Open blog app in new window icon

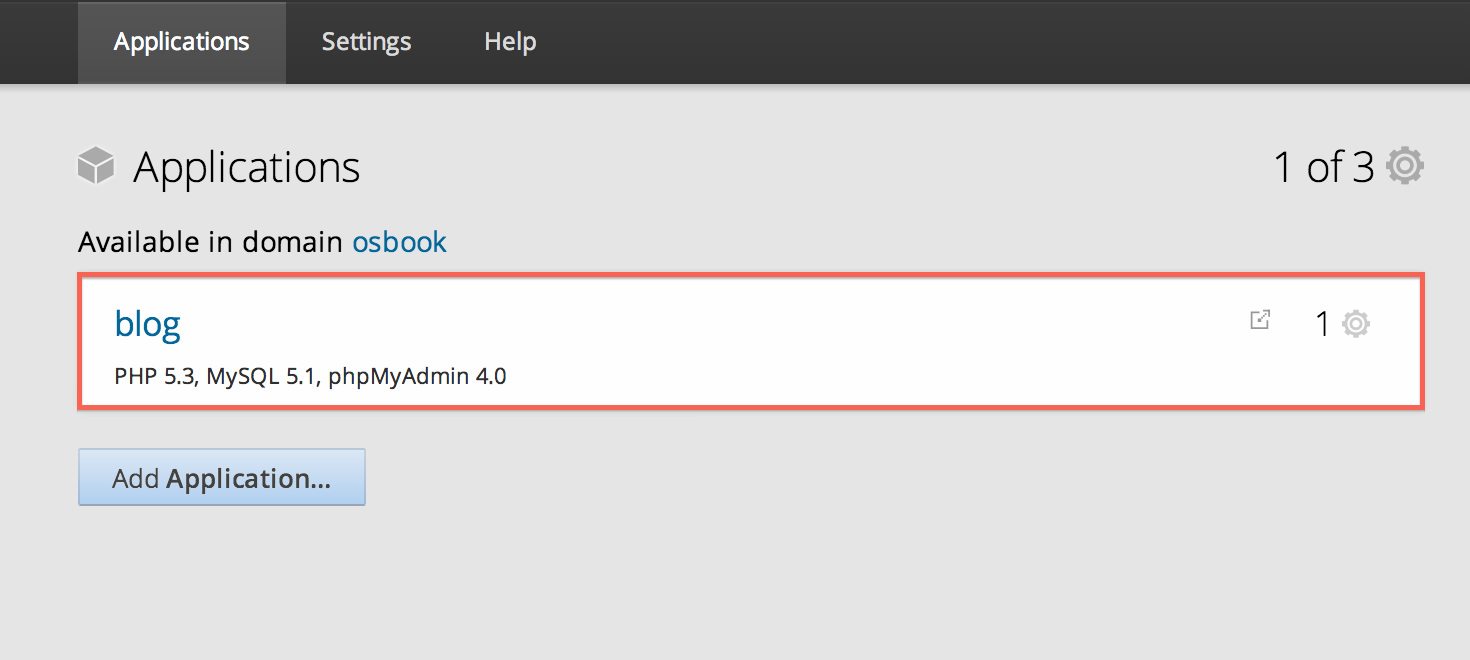(x=1260, y=321)
